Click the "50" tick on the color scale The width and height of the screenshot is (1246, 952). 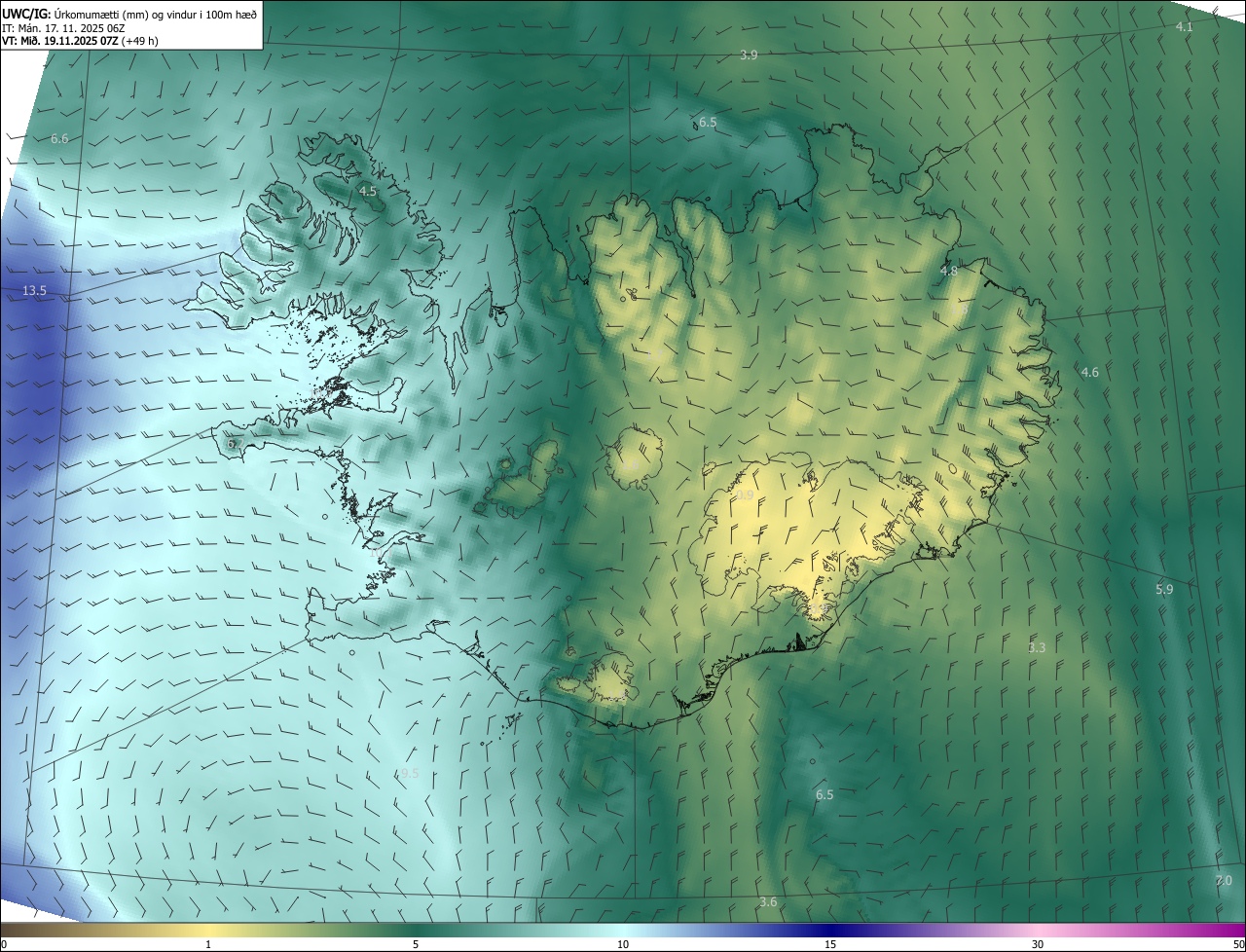(1238, 945)
